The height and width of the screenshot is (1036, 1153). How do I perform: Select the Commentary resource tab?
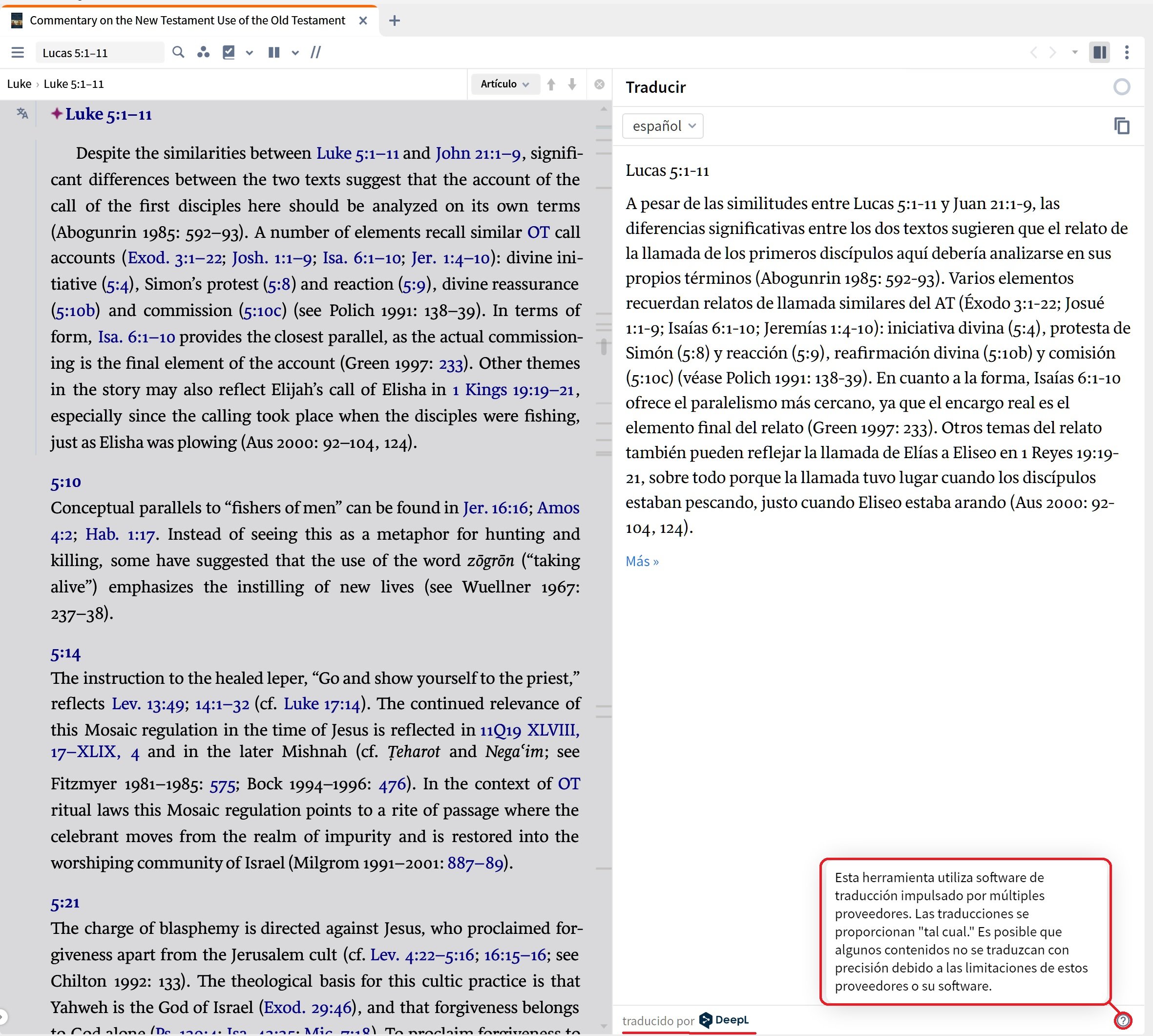click(x=187, y=21)
